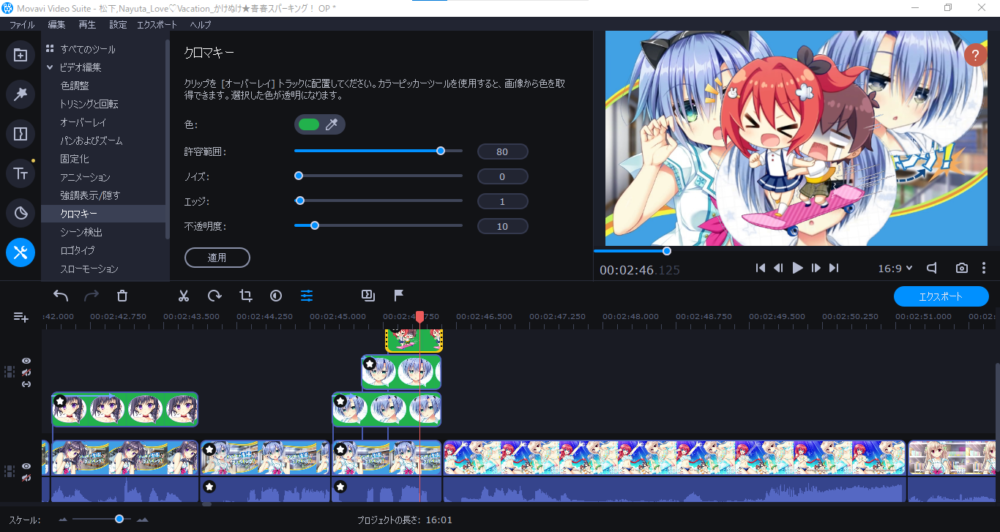The height and width of the screenshot is (532, 1000).
Task: Open the Titles (Tт) tab
Action: pyautogui.click(x=20, y=174)
